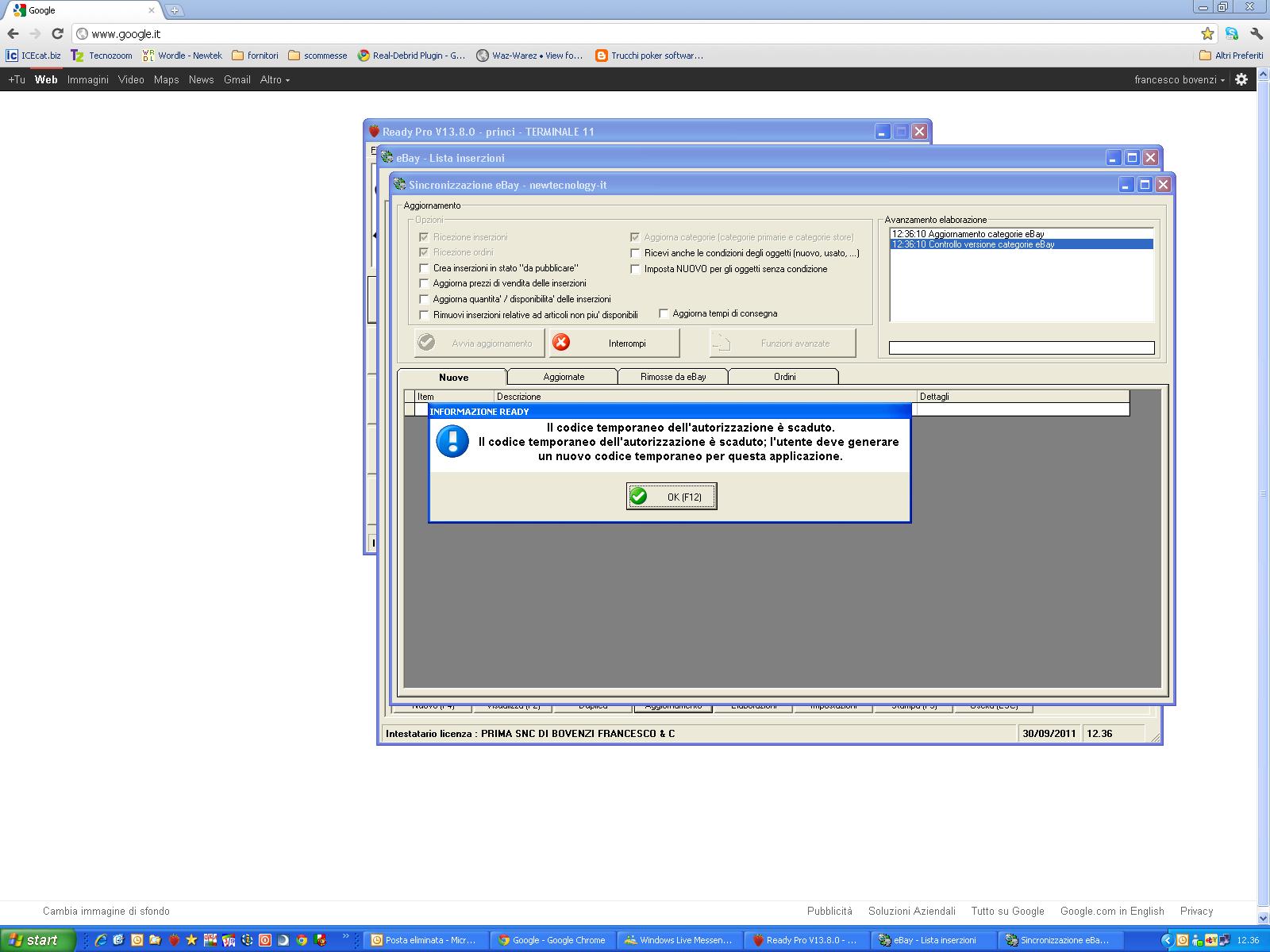The width and height of the screenshot is (1270, 952).
Task: Show hidden system tray icons
Action: 1167,940
